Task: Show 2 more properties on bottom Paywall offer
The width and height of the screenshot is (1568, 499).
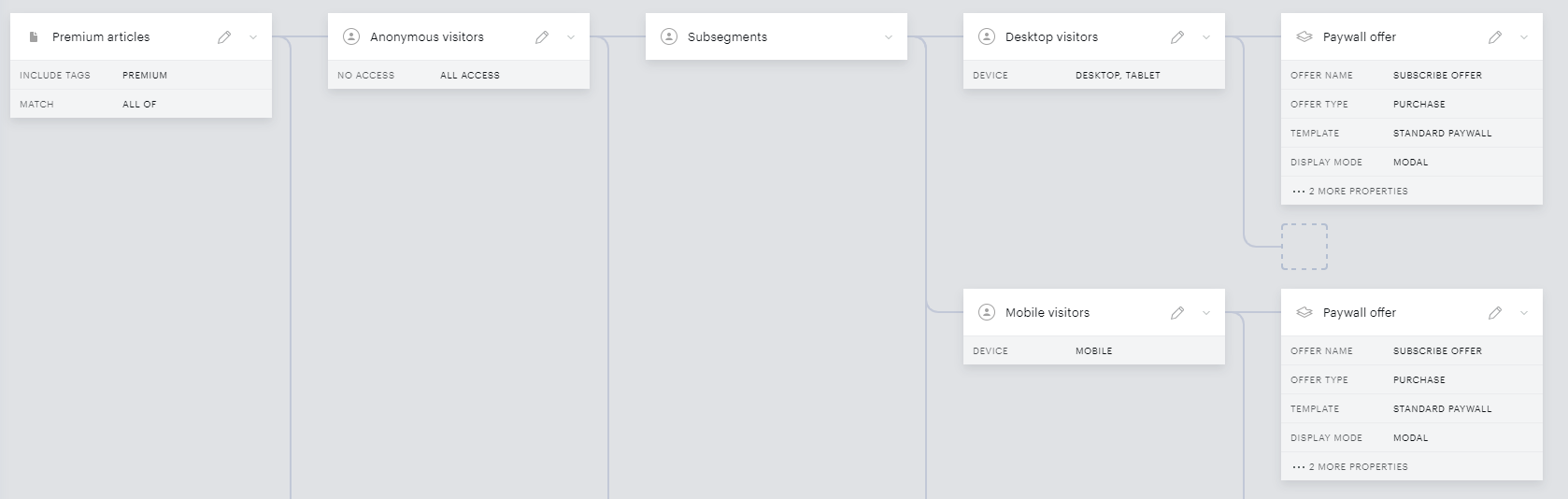Action: click(x=1350, y=466)
